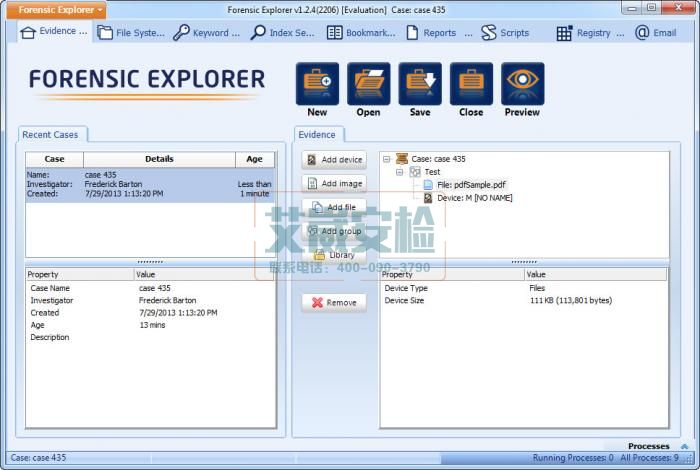The width and height of the screenshot is (700, 470).
Task: Switch to the File System module tab
Action: (x=131, y=33)
